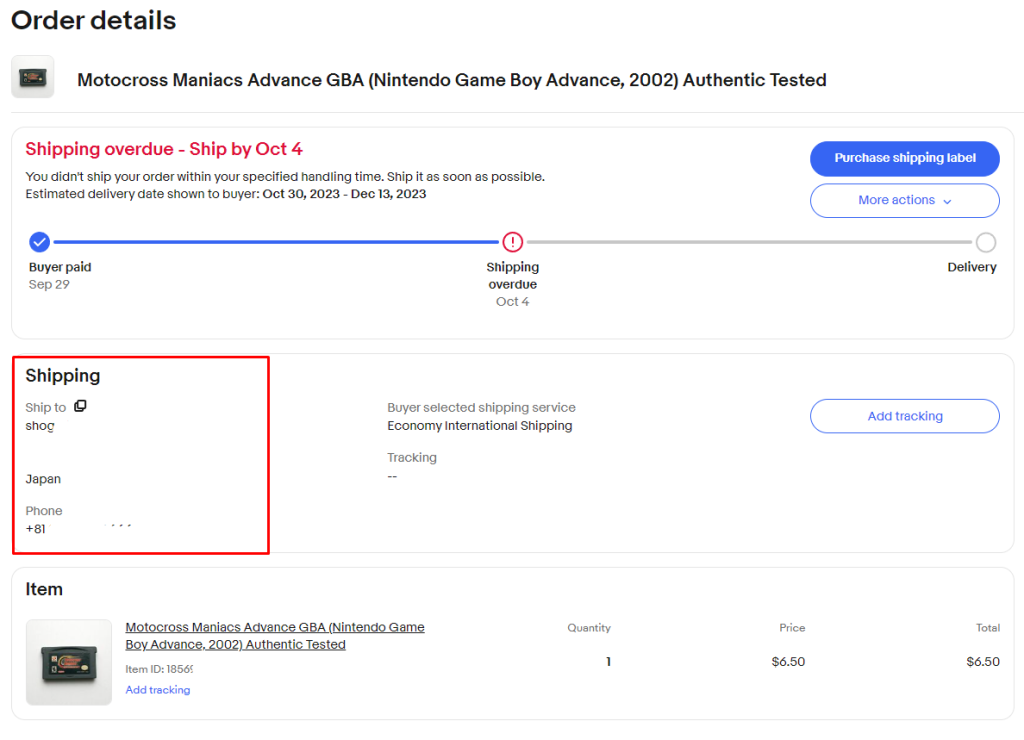Click the Delivery step circle
The image size is (1024, 740).
click(985, 242)
